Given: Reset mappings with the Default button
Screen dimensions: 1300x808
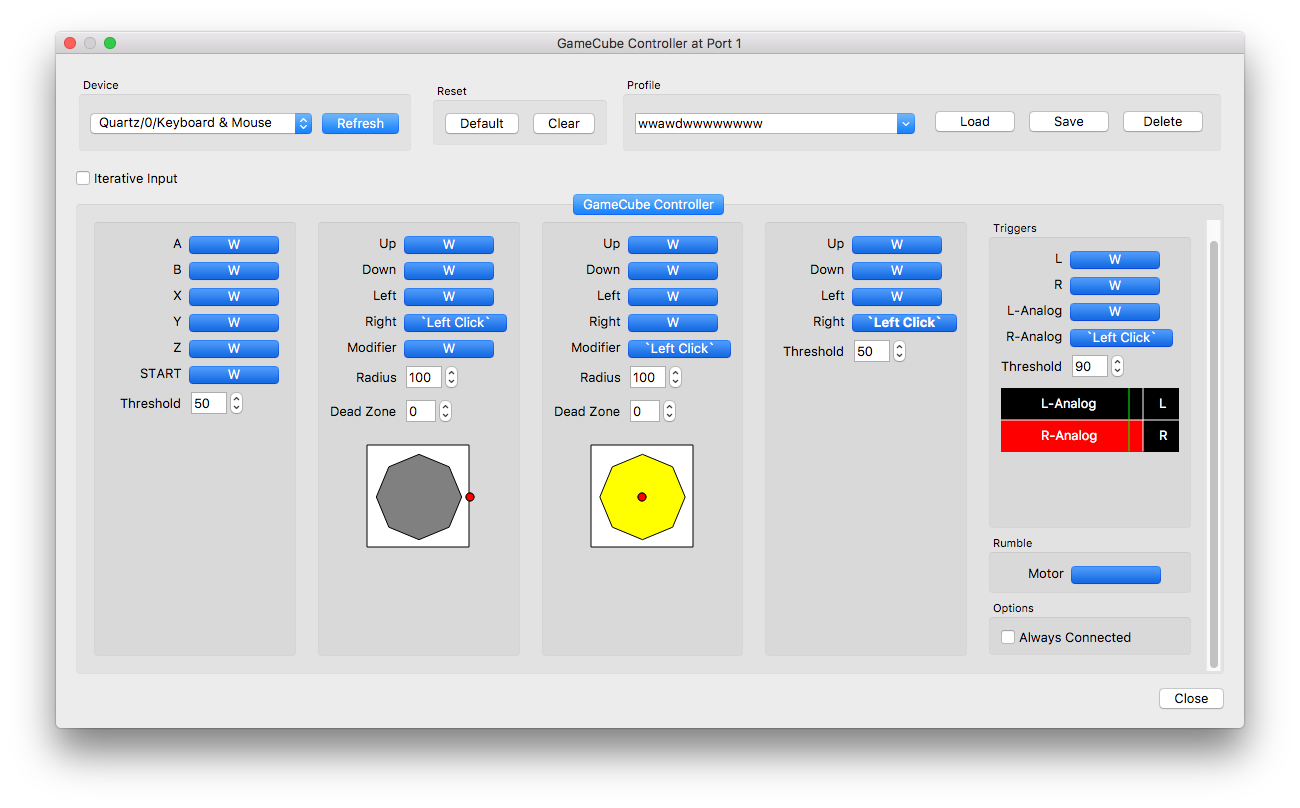Looking at the screenshot, I should 482,123.
